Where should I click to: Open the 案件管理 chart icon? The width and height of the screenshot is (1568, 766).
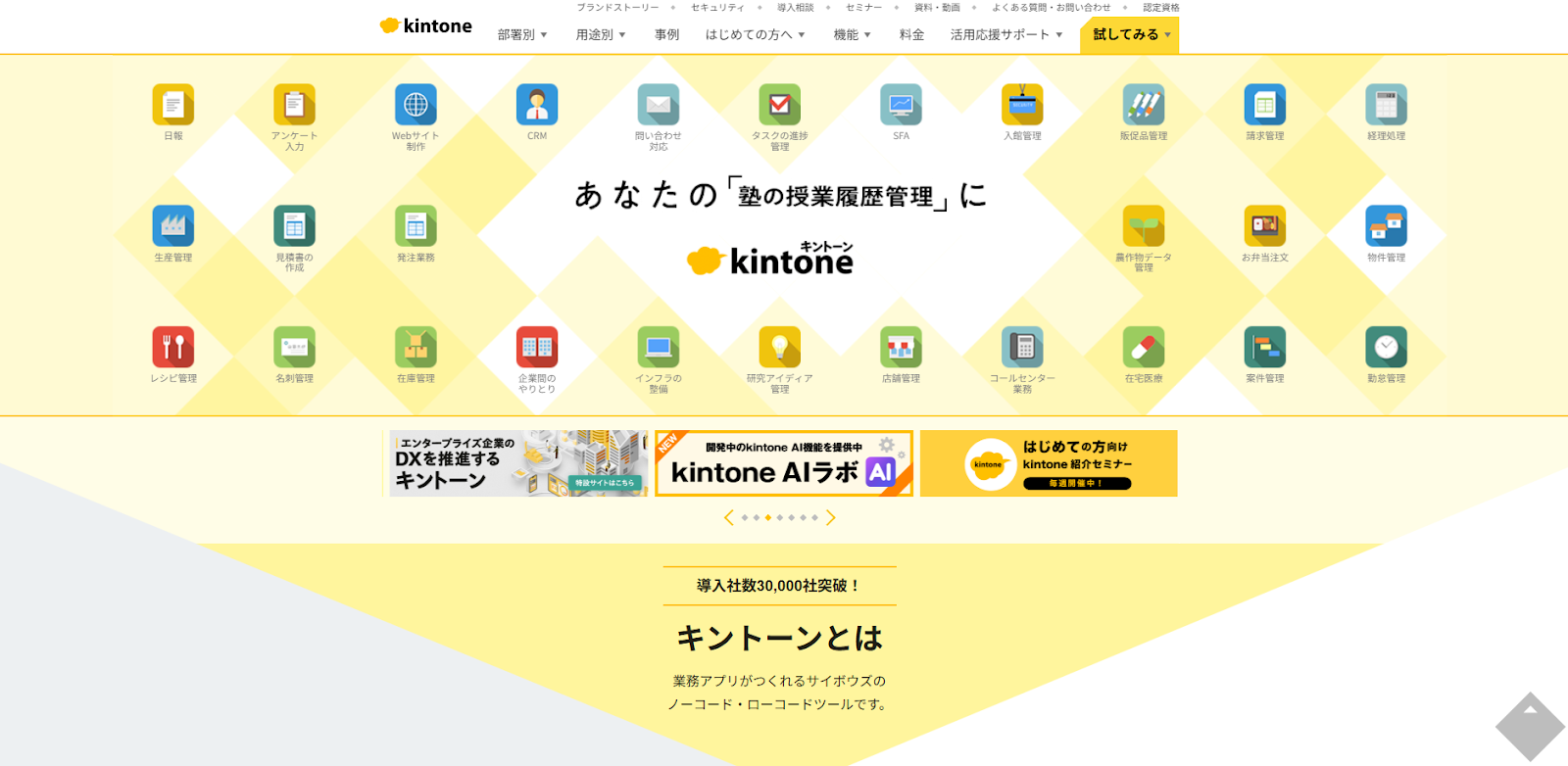pos(1265,347)
